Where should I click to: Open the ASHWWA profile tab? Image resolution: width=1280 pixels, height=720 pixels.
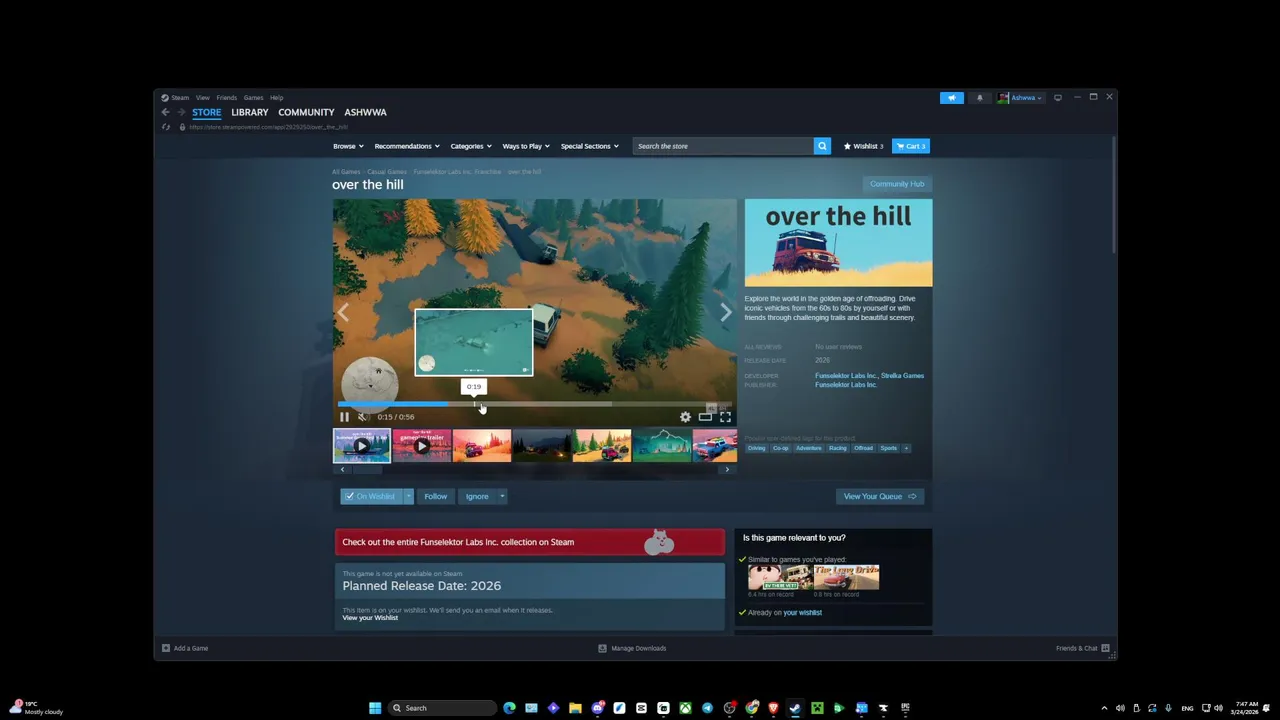pyautogui.click(x=365, y=112)
